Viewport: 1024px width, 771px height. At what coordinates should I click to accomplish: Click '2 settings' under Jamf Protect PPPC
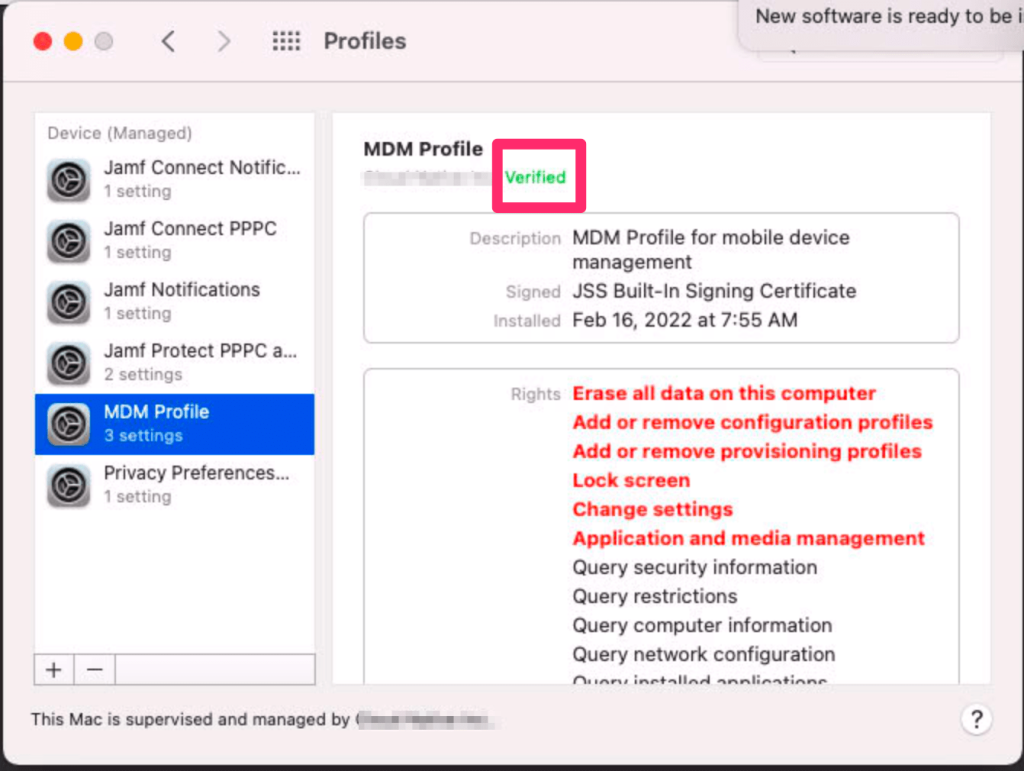tap(143, 374)
